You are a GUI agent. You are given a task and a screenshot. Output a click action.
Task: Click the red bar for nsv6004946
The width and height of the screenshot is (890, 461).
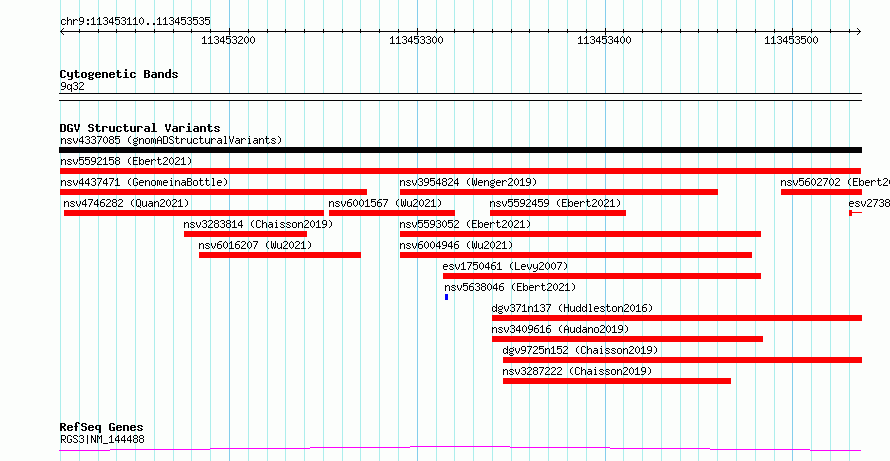tap(576, 255)
